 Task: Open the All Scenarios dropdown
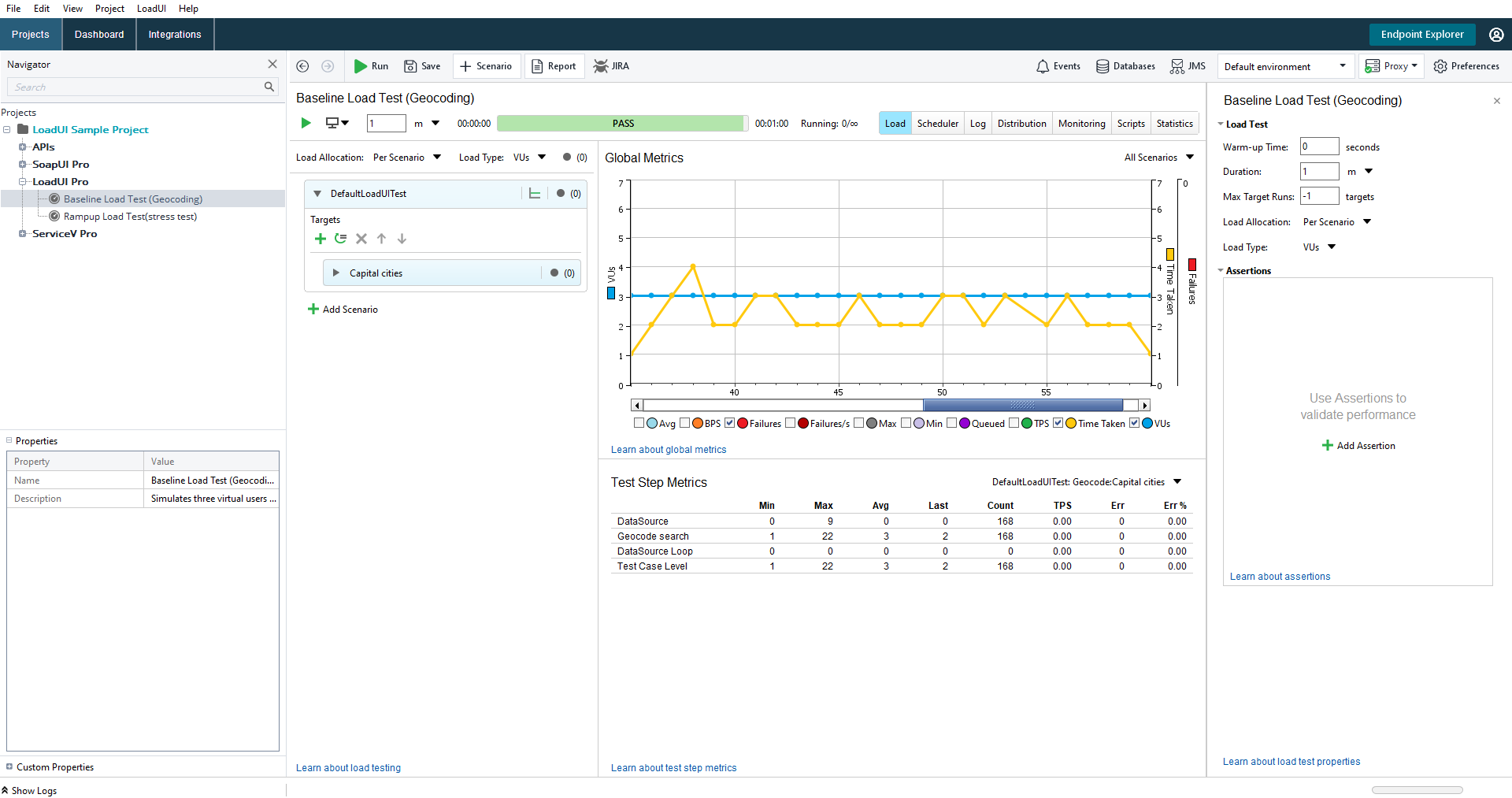point(1159,158)
